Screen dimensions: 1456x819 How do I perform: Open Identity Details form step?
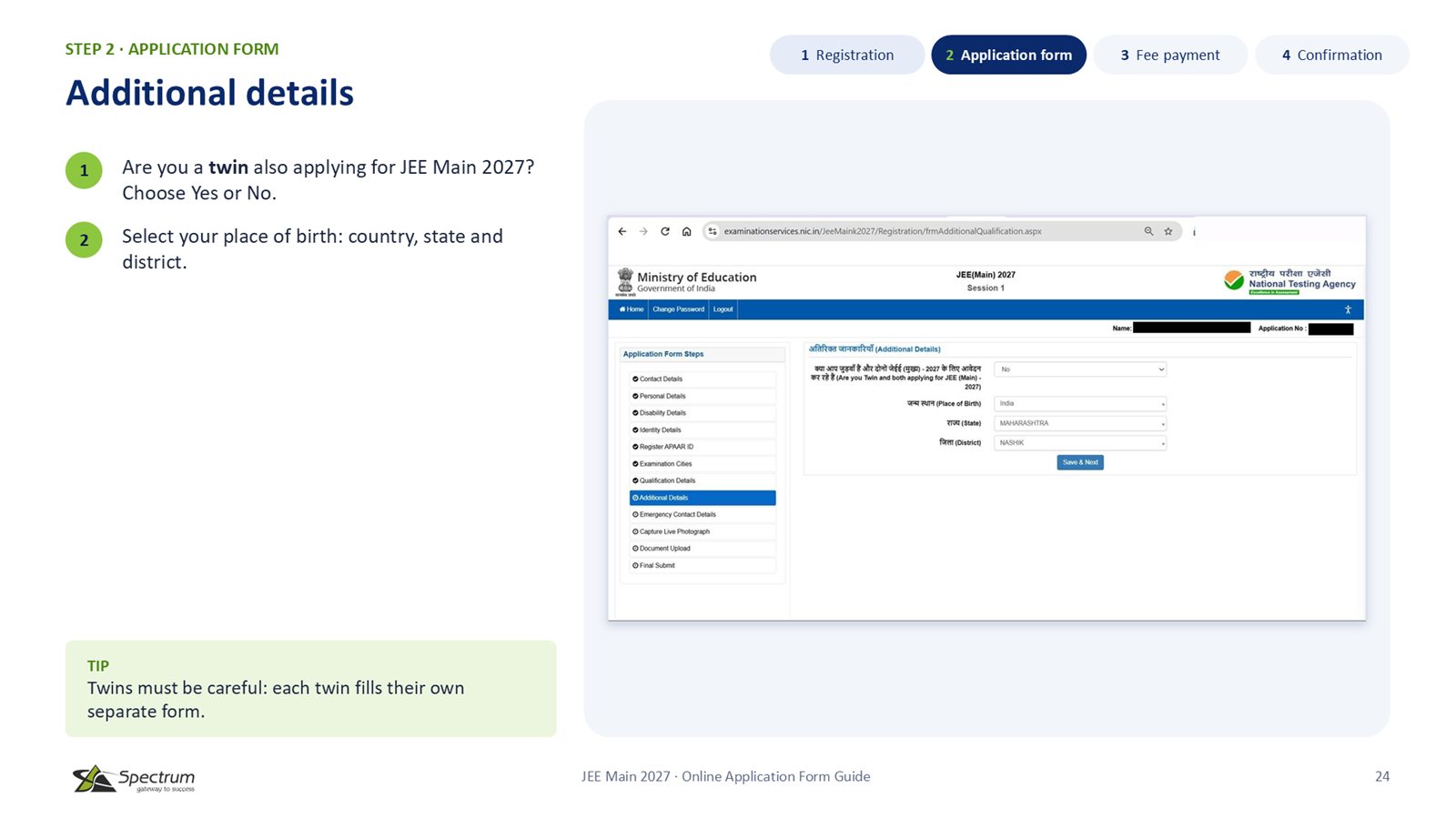pos(703,430)
